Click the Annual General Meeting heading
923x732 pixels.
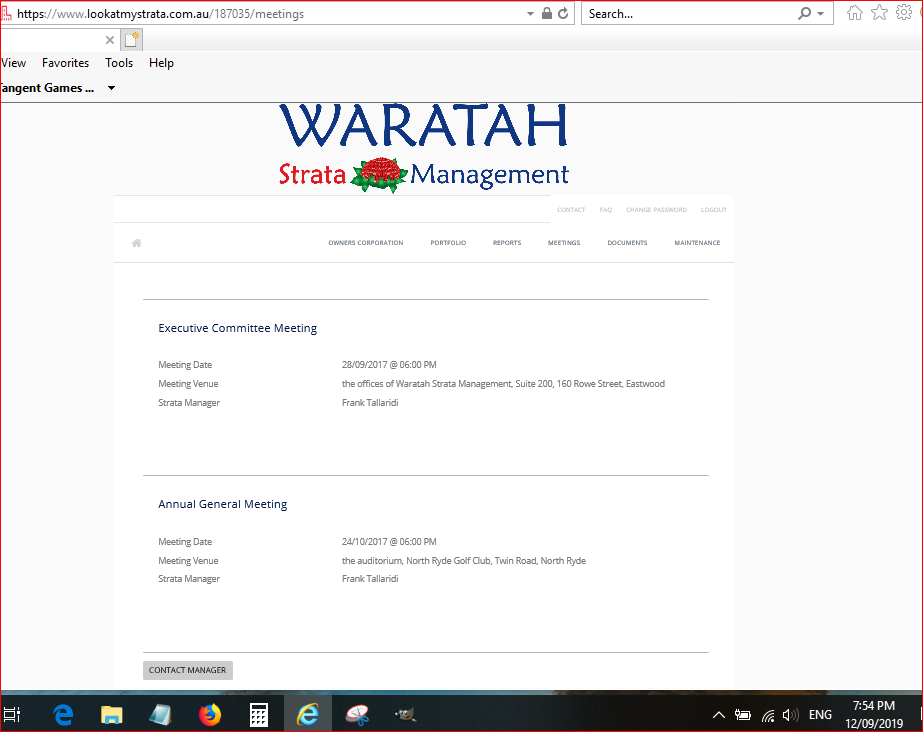coord(223,504)
